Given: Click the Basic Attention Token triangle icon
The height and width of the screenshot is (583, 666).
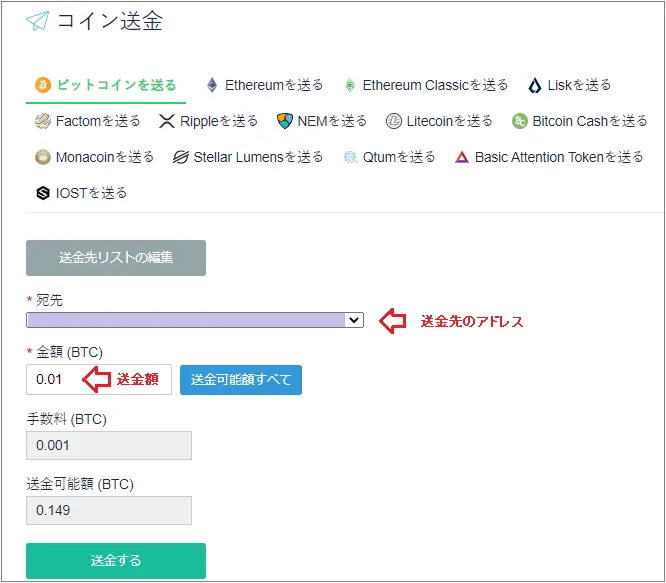Looking at the screenshot, I should click(462, 157).
